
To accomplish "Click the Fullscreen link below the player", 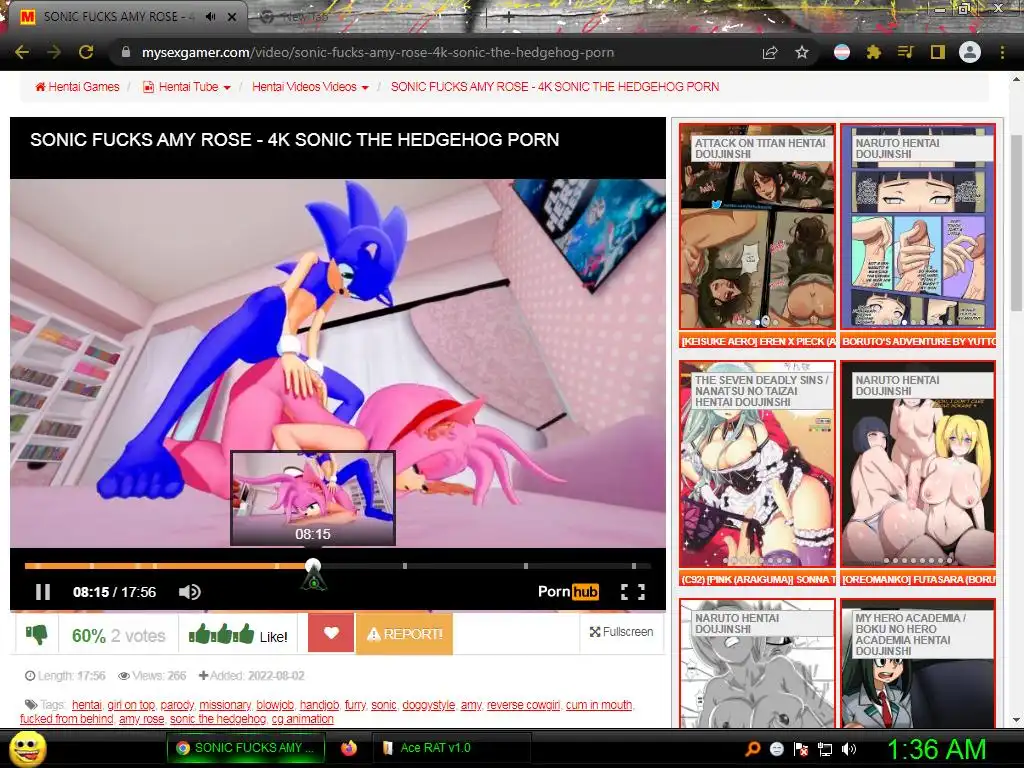I will pos(621,632).
